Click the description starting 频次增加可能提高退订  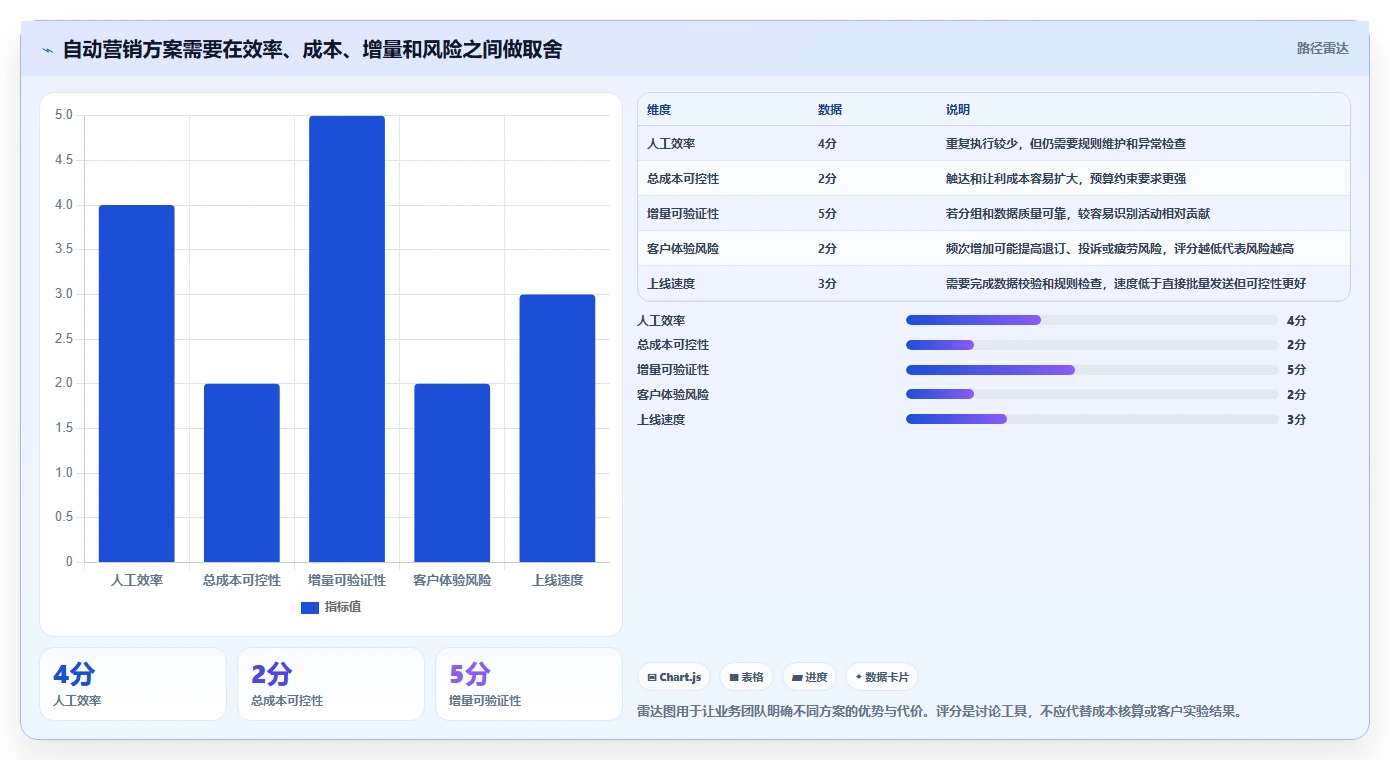point(1121,249)
